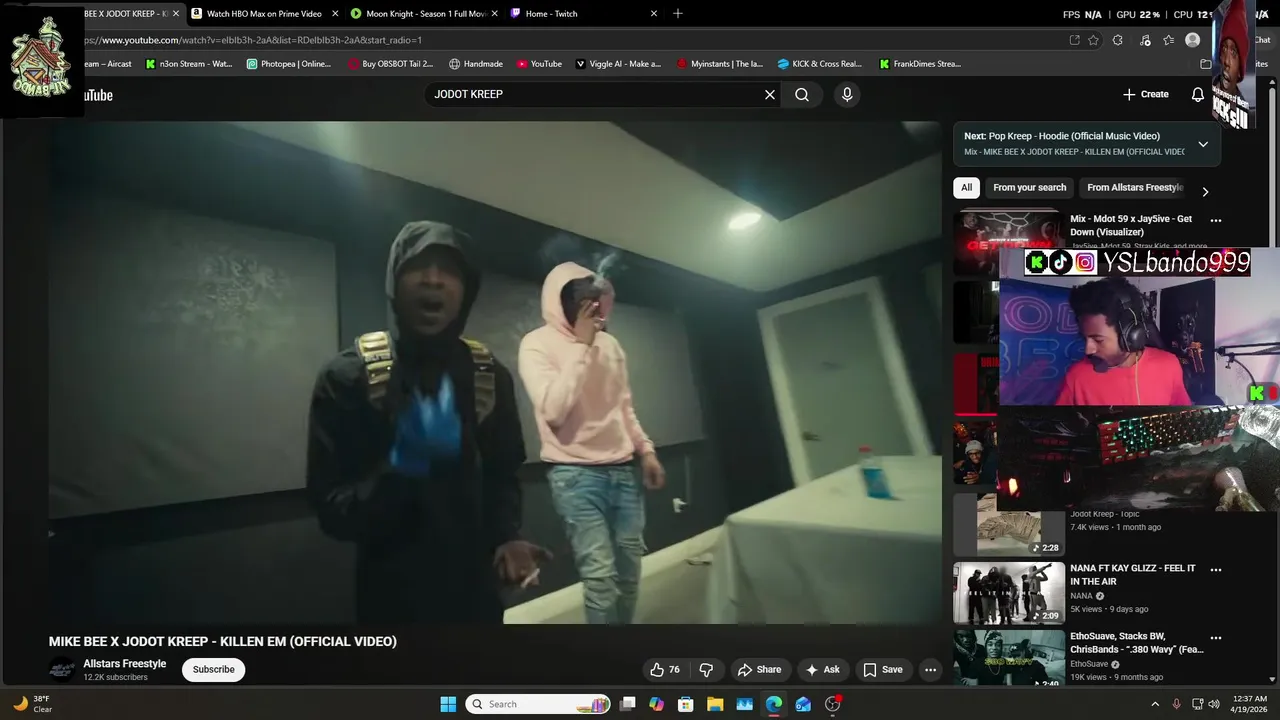This screenshot has height=720, width=1280.
Task: Click the YouTube search magnifier button
Action: (x=802, y=94)
